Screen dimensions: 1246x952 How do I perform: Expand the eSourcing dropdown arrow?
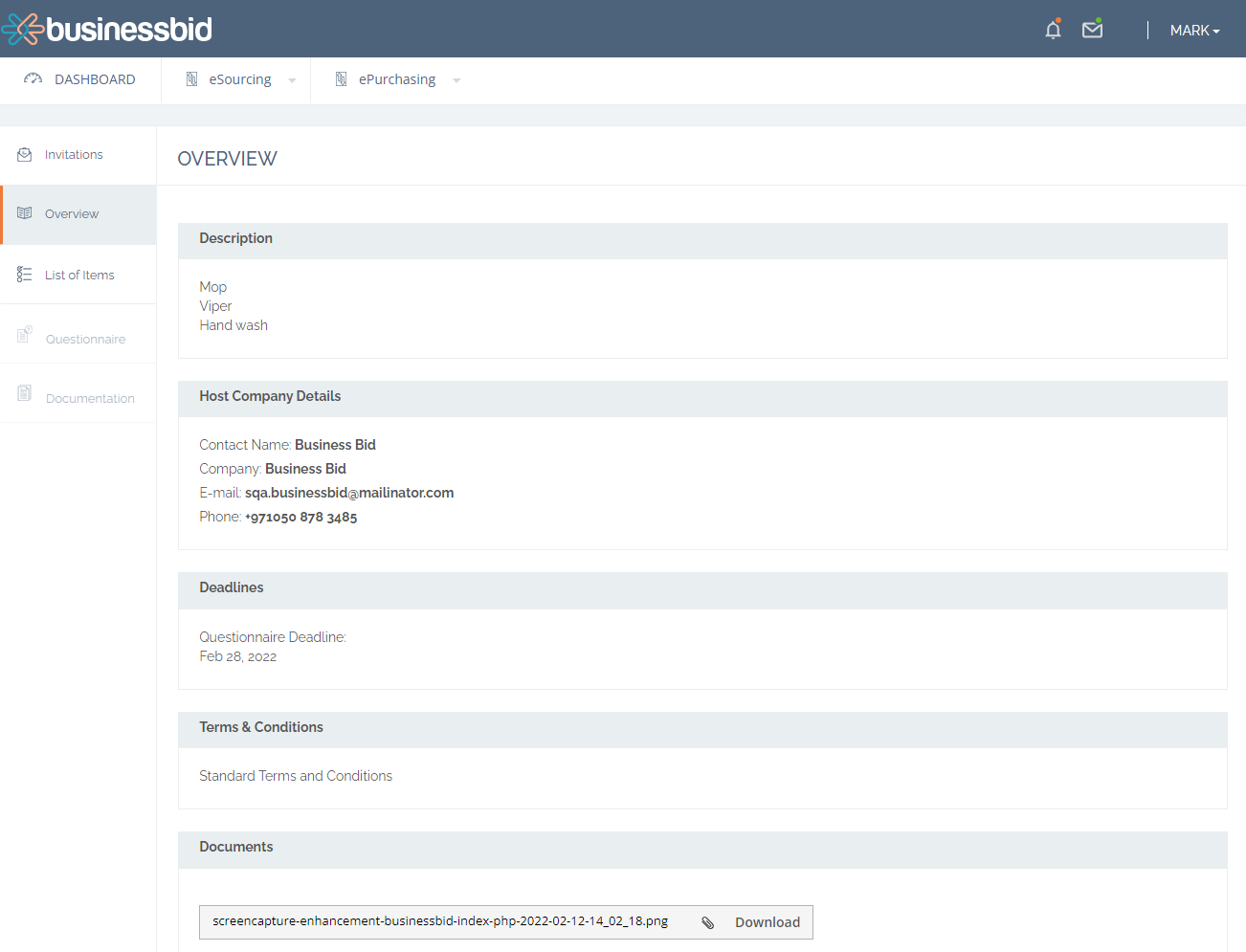(x=292, y=80)
